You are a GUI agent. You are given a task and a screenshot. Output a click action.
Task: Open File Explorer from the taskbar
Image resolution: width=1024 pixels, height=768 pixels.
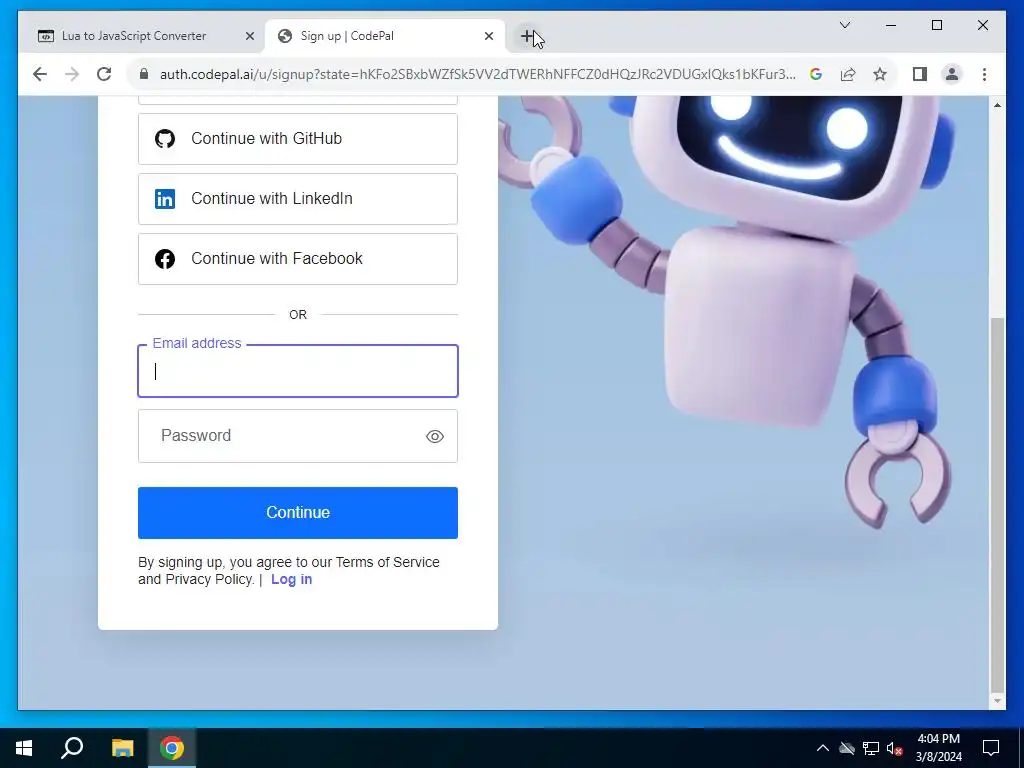(x=122, y=748)
